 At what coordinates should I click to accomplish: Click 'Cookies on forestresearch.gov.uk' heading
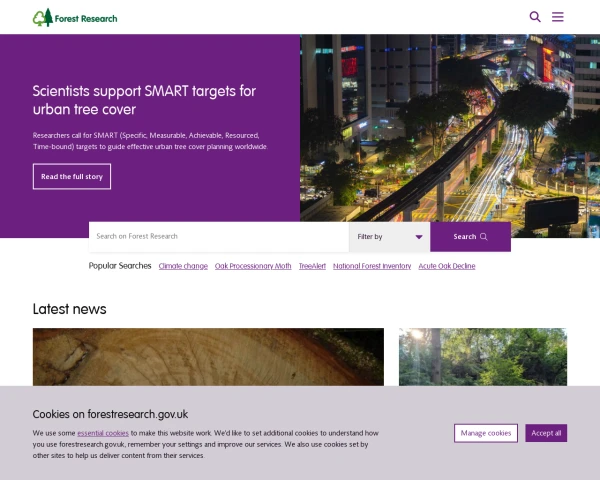tap(110, 414)
